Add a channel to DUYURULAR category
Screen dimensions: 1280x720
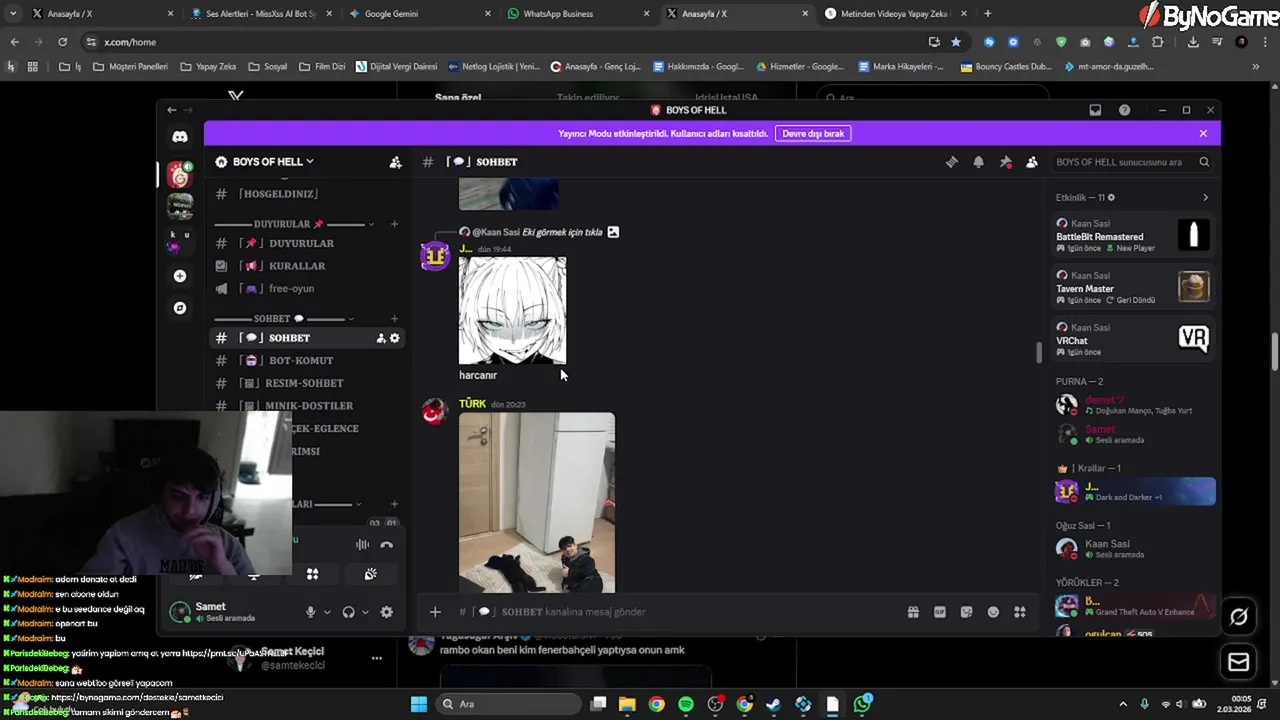[x=395, y=224]
